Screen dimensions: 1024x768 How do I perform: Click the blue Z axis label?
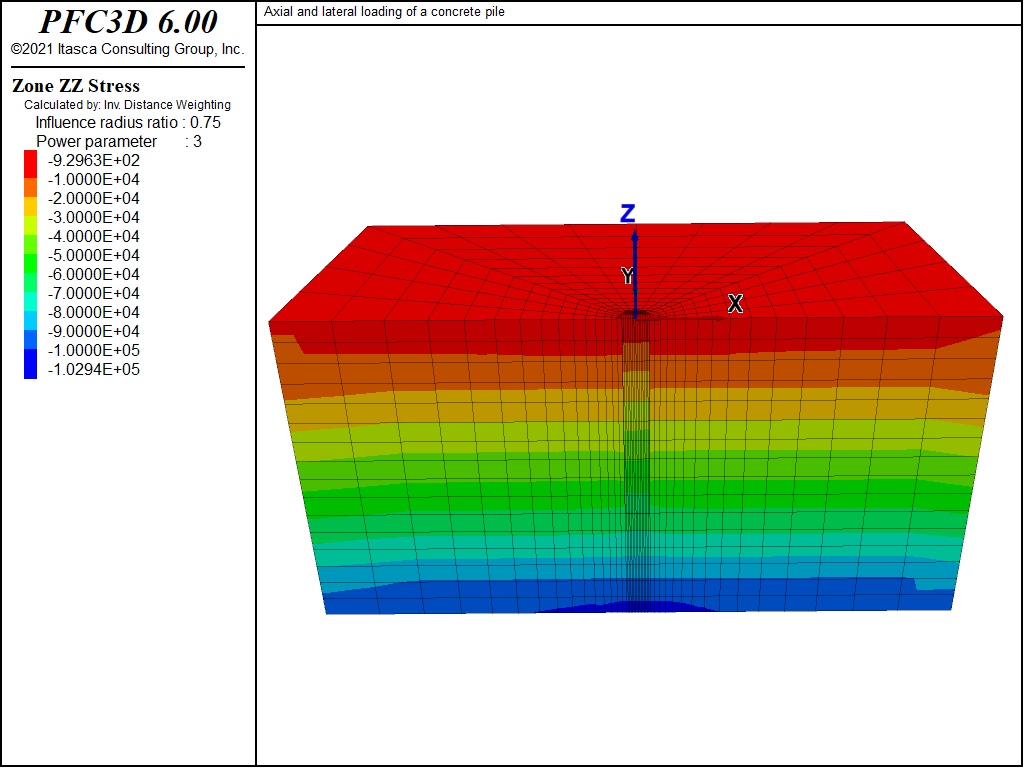coord(627,214)
